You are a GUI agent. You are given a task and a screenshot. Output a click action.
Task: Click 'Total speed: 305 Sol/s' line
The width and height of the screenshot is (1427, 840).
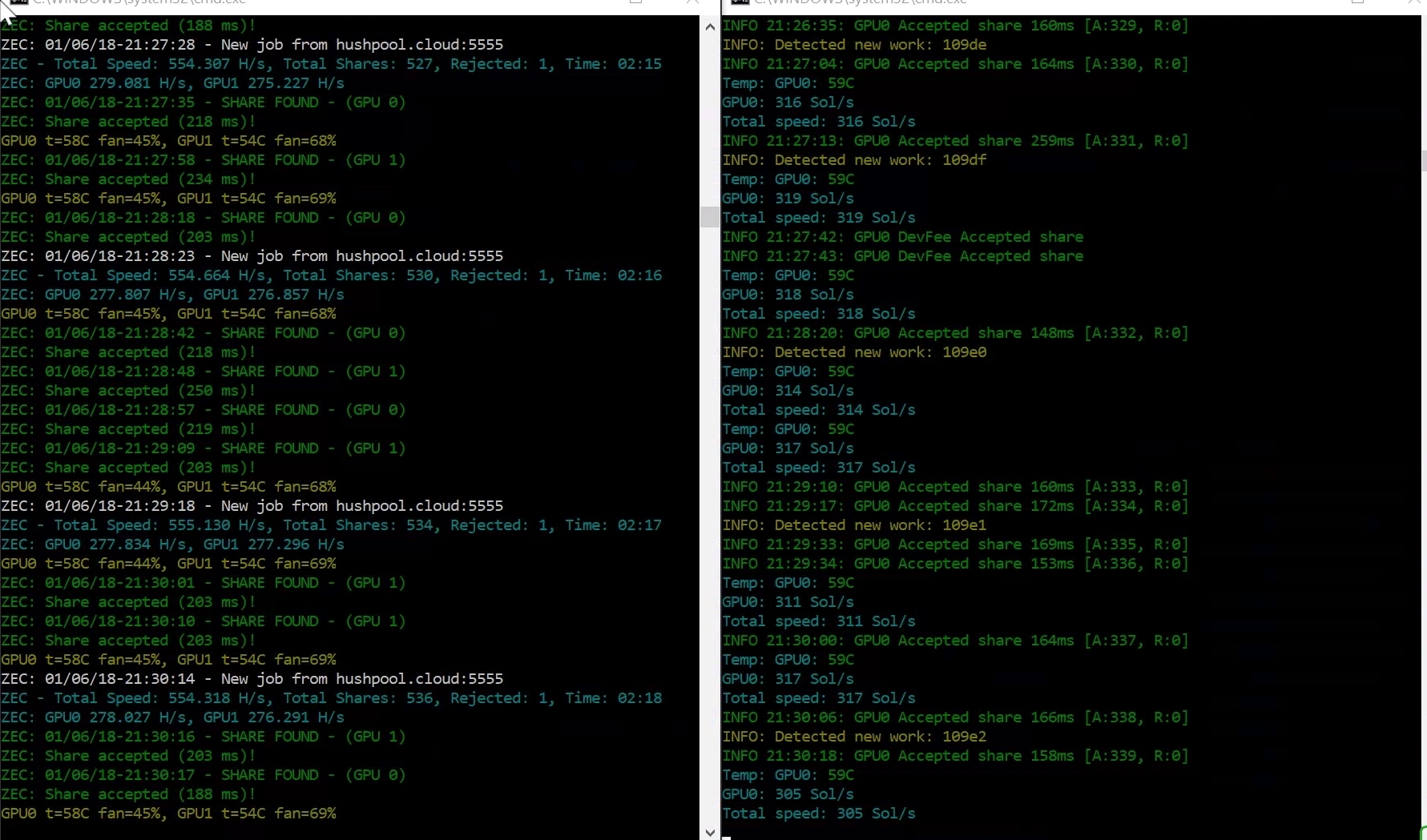(819, 814)
